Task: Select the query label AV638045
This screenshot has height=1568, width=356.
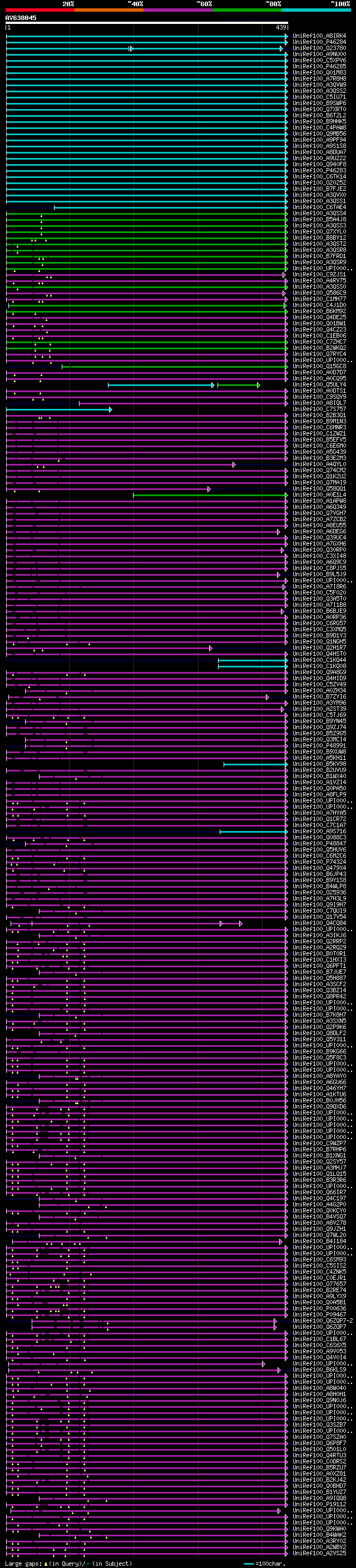Action: 21,18
